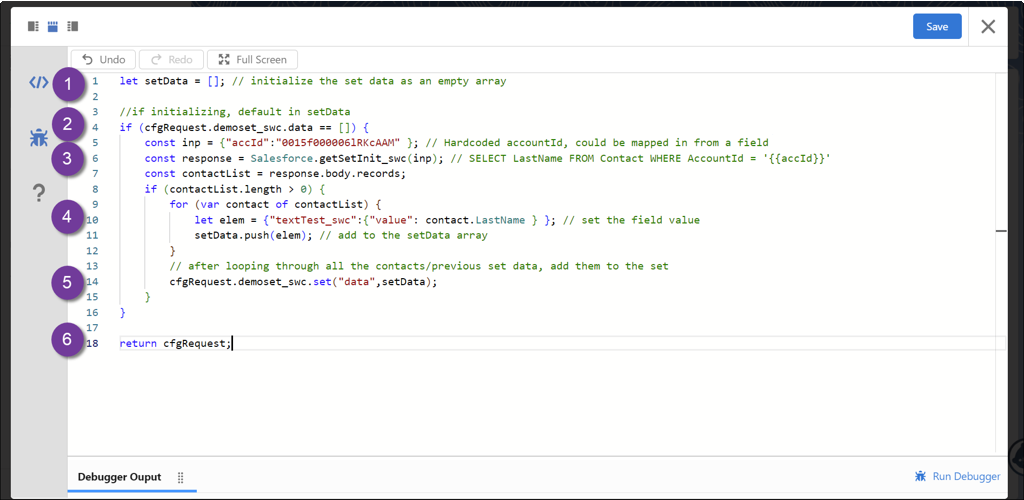Open the code editor view icon
The height and width of the screenshot is (500, 1024).
pyautogui.click(x=39, y=82)
